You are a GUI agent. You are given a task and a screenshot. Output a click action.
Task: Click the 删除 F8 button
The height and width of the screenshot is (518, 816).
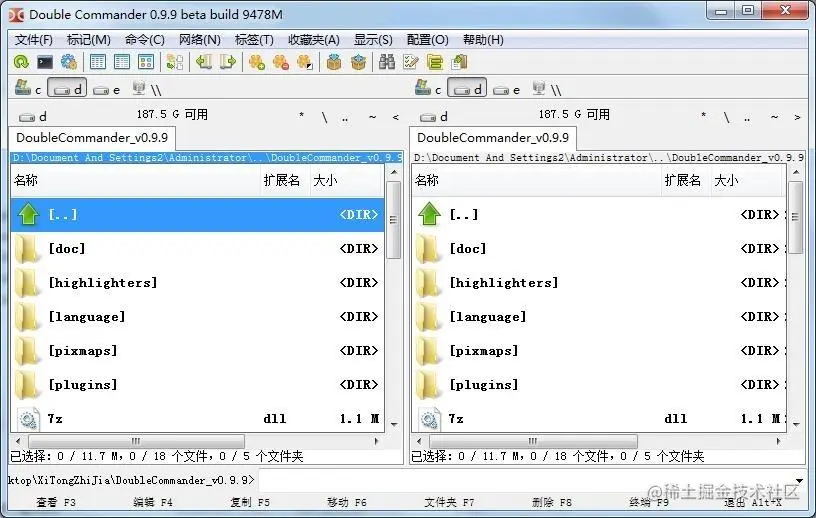coord(552,502)
